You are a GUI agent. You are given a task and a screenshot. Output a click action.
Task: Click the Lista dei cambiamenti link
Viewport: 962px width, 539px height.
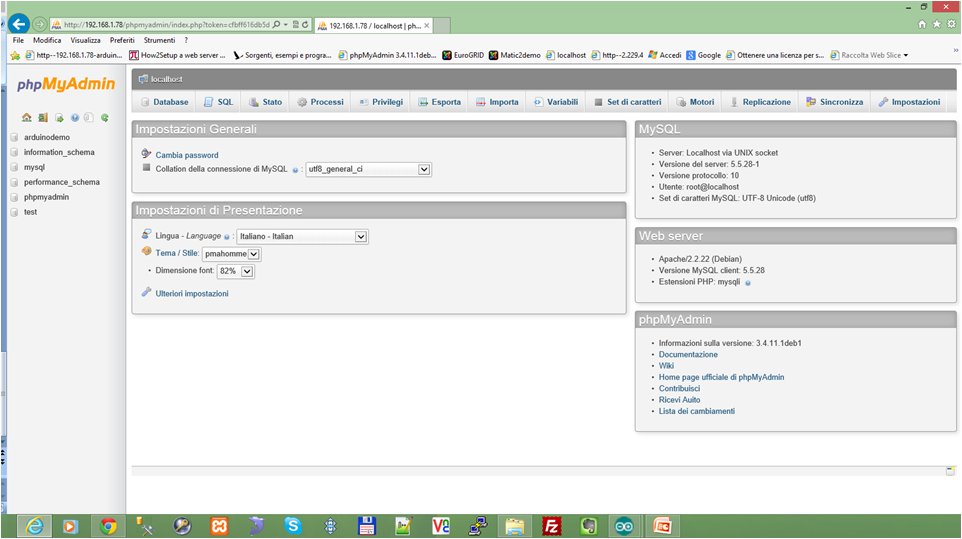[x=696, y=411]
